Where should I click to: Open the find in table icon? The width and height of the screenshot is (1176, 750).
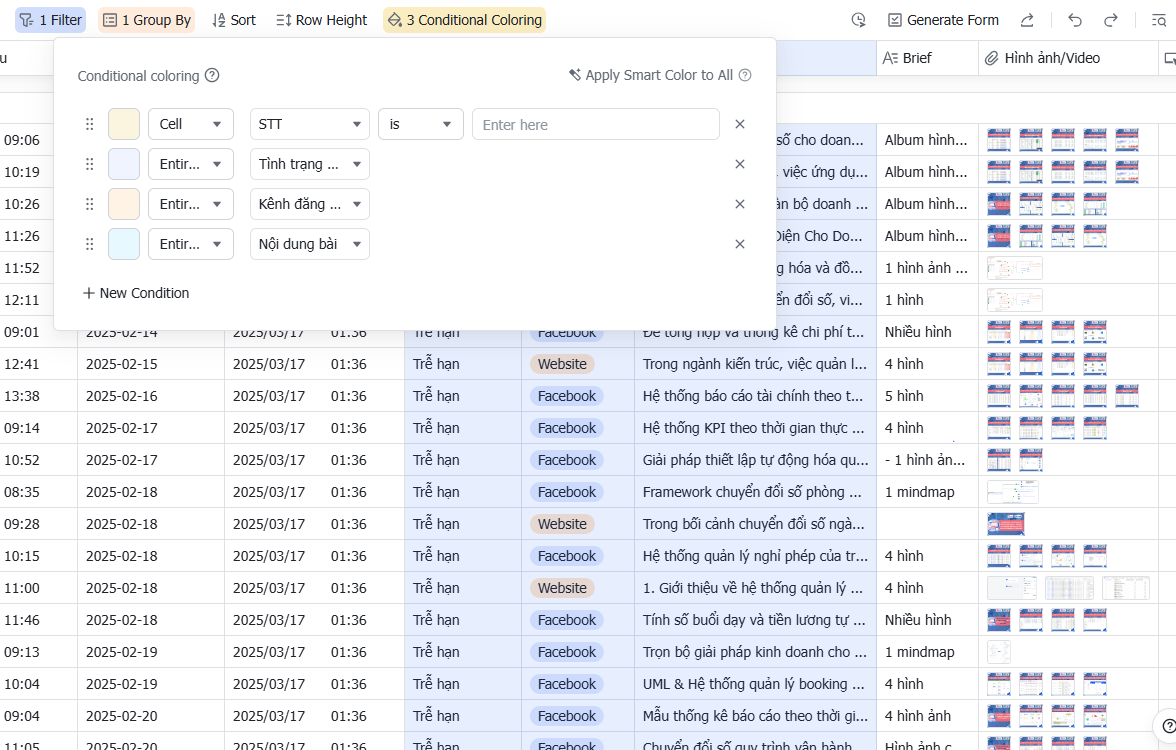click(1159, 20)
